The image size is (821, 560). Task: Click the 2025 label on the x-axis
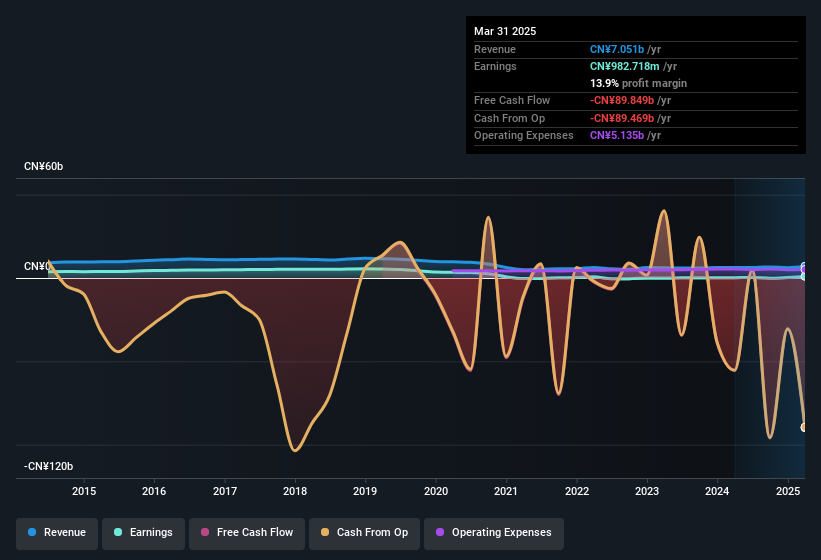tap(788, 491)
